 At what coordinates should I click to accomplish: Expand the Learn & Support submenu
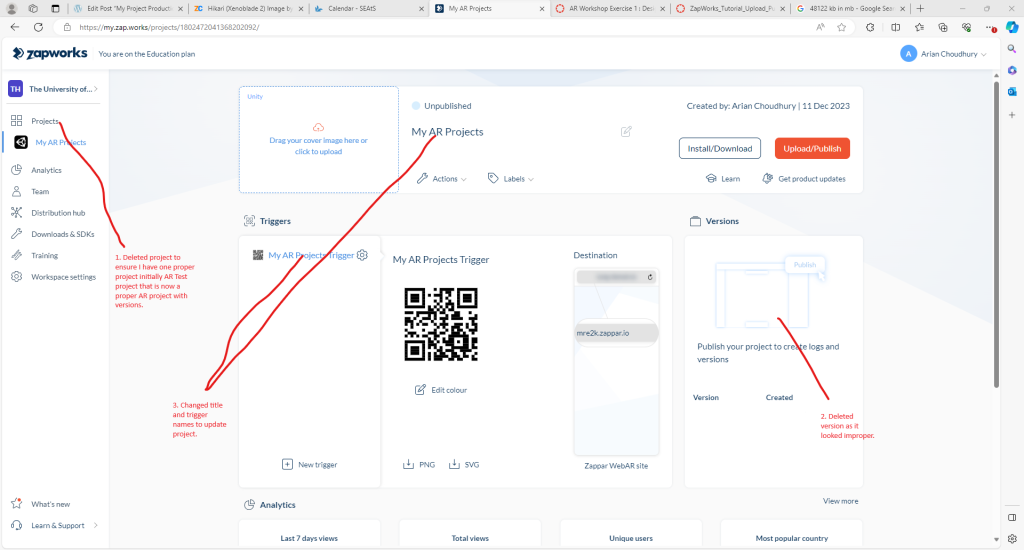click(x=95, y=525)
